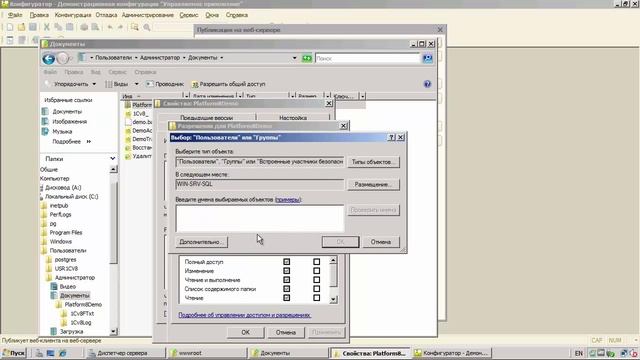Toggle allow checkbox for Полный доступ
Screen dimensions: 640x360
pyautogui.click(x=287, y=262)
